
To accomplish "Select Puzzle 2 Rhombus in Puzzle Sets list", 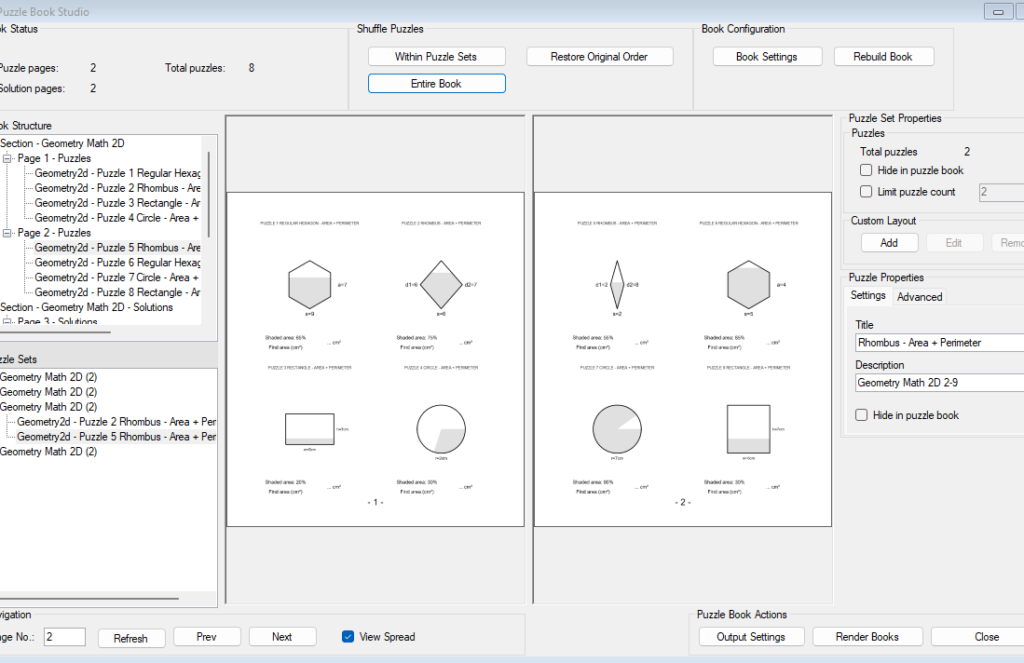I will click(x=116, y=423).
